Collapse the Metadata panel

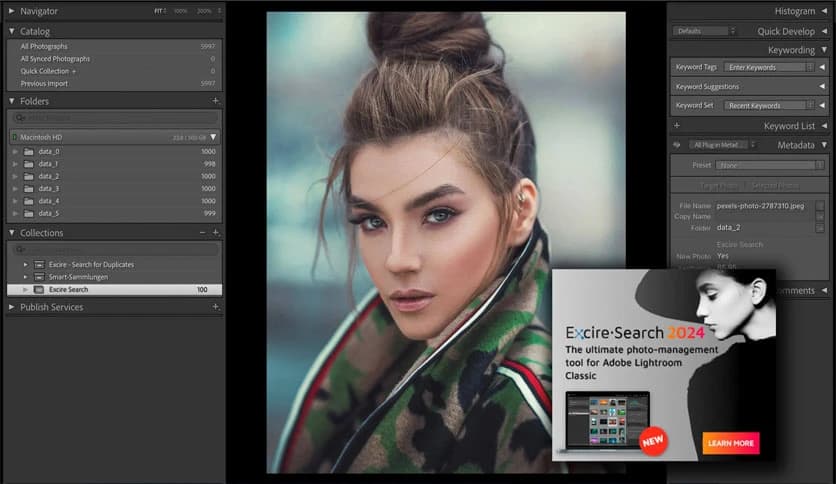click(824, 145)
